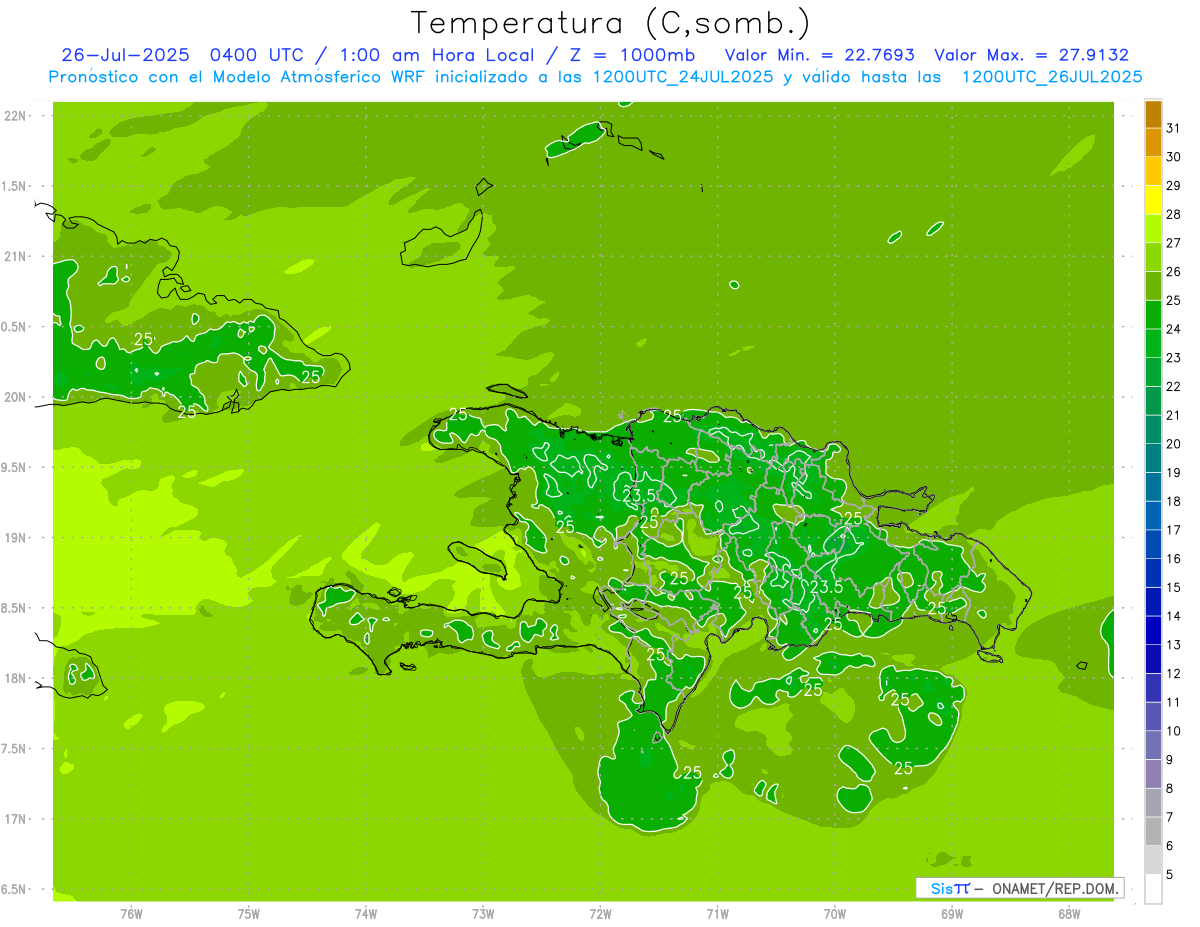This screenshot has width=1200, height=927.
Task: Click the '19N' latitude axis label
Action: (x=17, y=538)
